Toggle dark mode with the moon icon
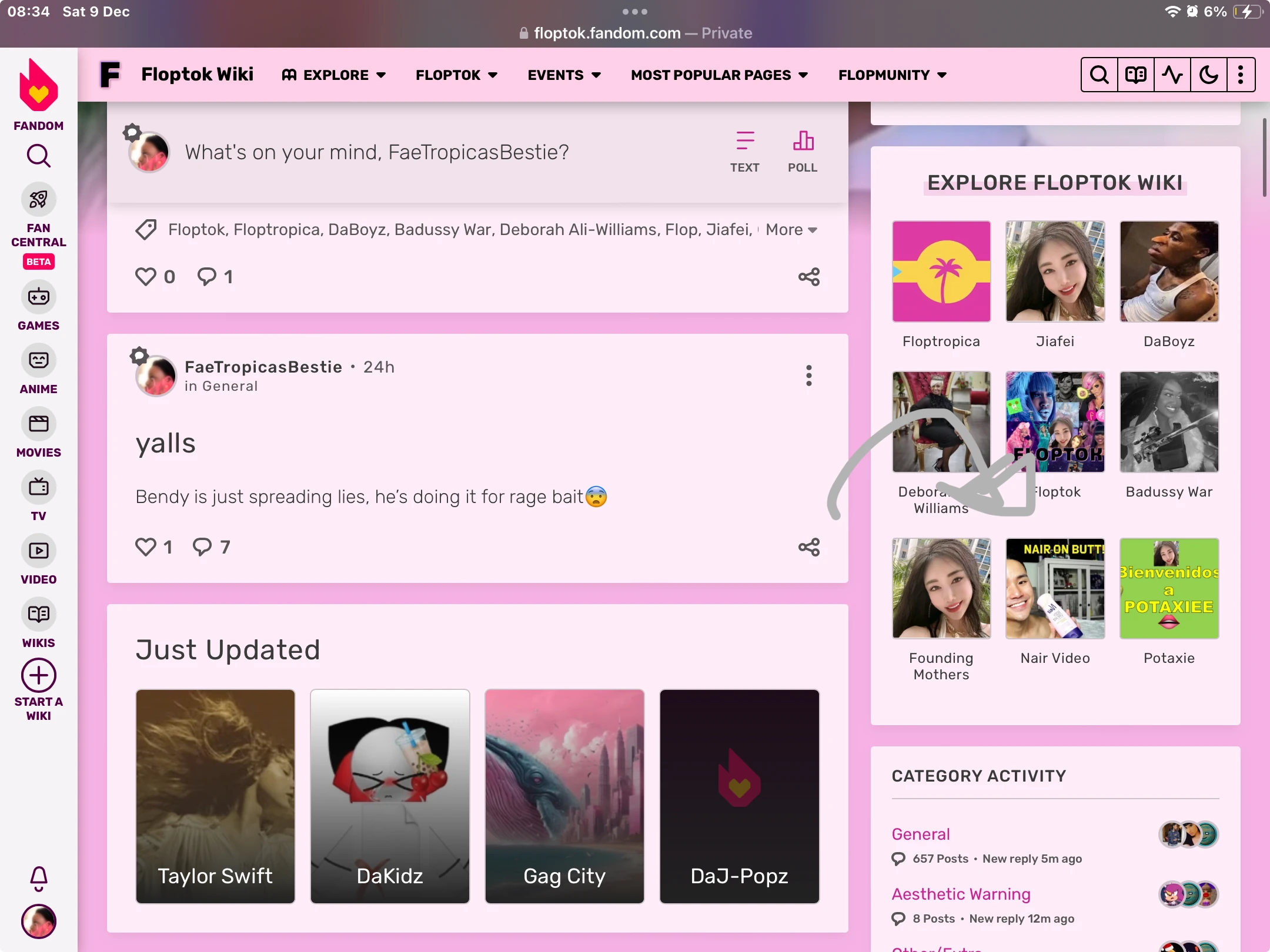The image size is (1270, 952). (x=1208, y=74)
